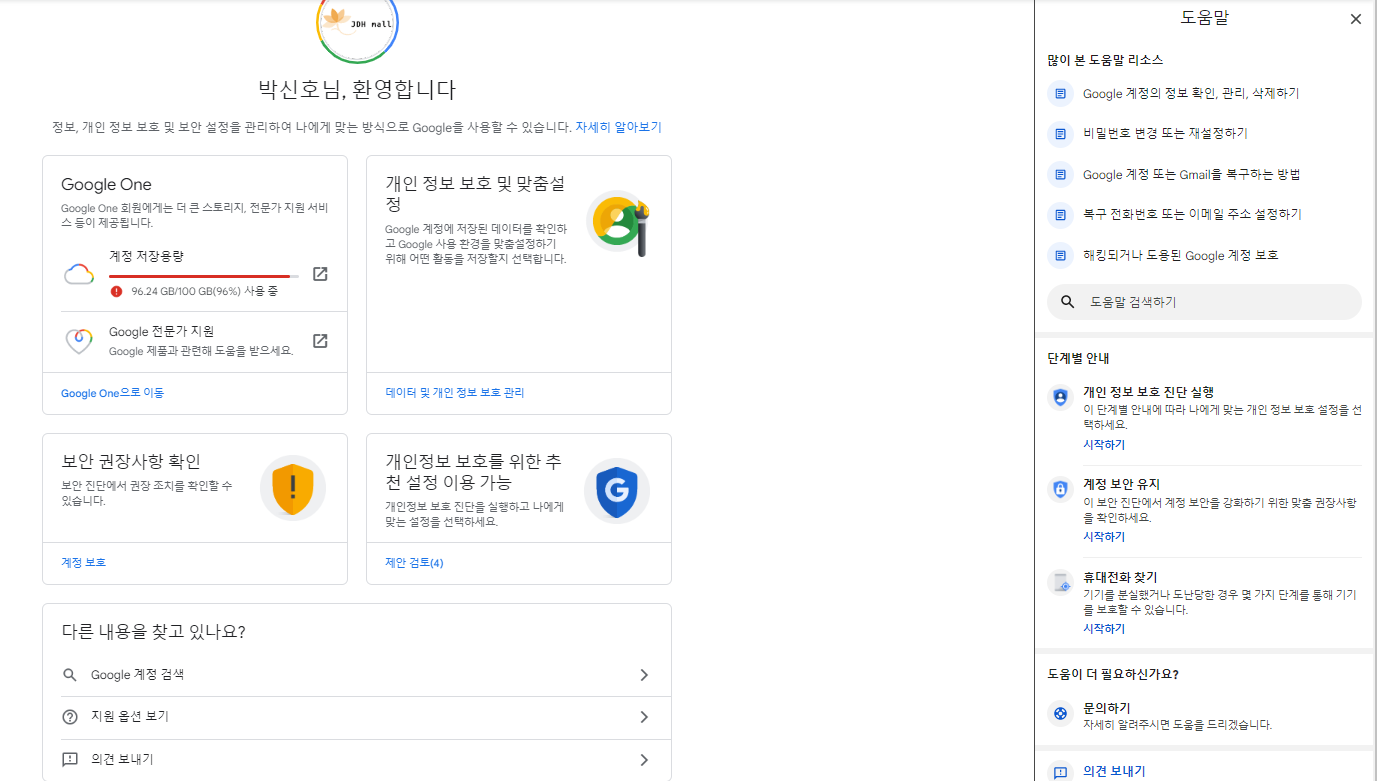Click 개인정보 보호를 위한 추천 설정 card title
The image size is (1377, 781).
[474, 471]
